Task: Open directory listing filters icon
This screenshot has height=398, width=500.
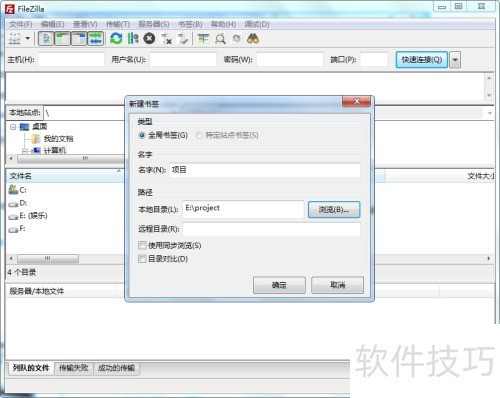Action: (203, 39)
